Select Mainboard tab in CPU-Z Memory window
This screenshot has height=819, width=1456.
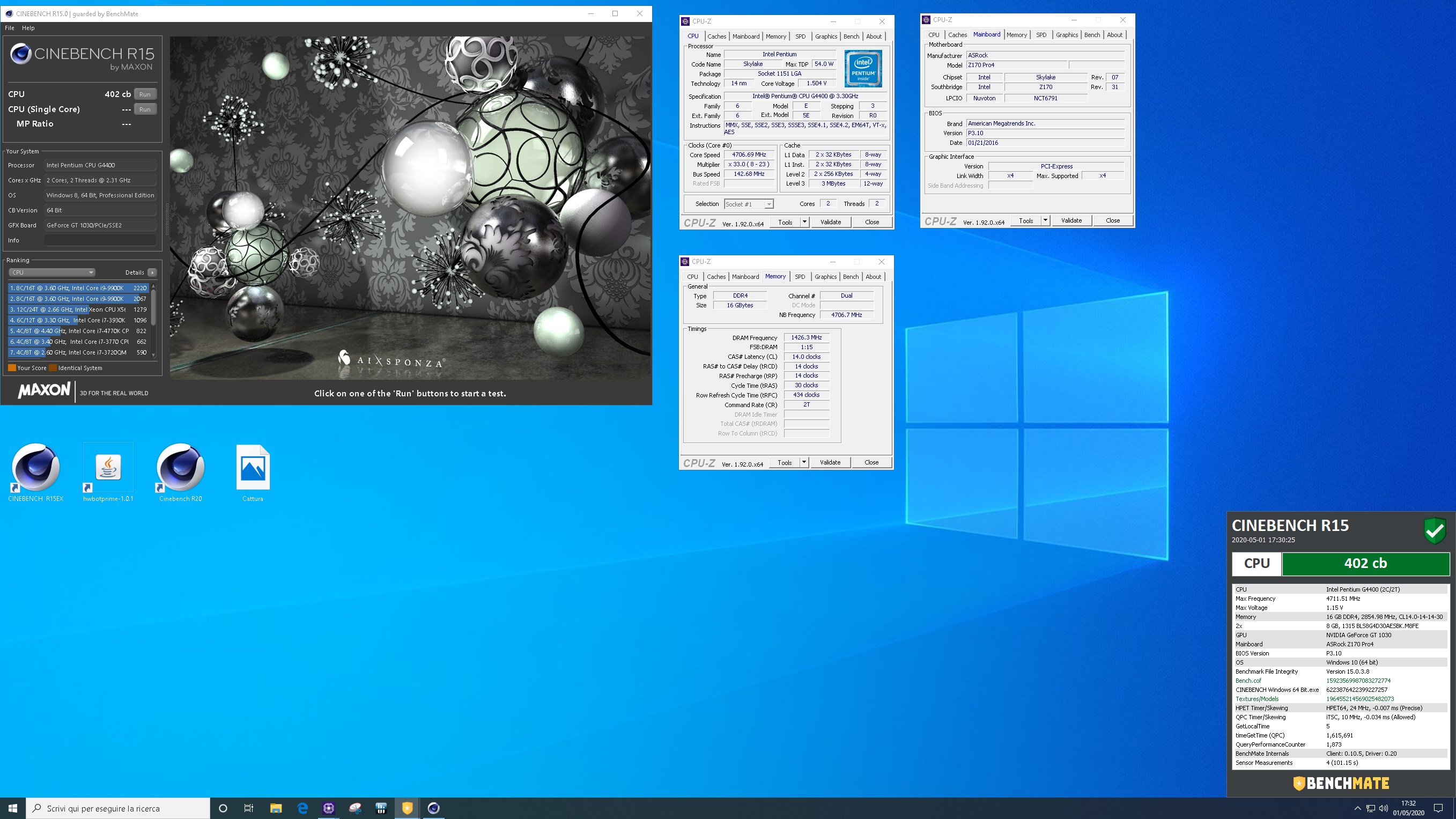(x=745, y=277)
